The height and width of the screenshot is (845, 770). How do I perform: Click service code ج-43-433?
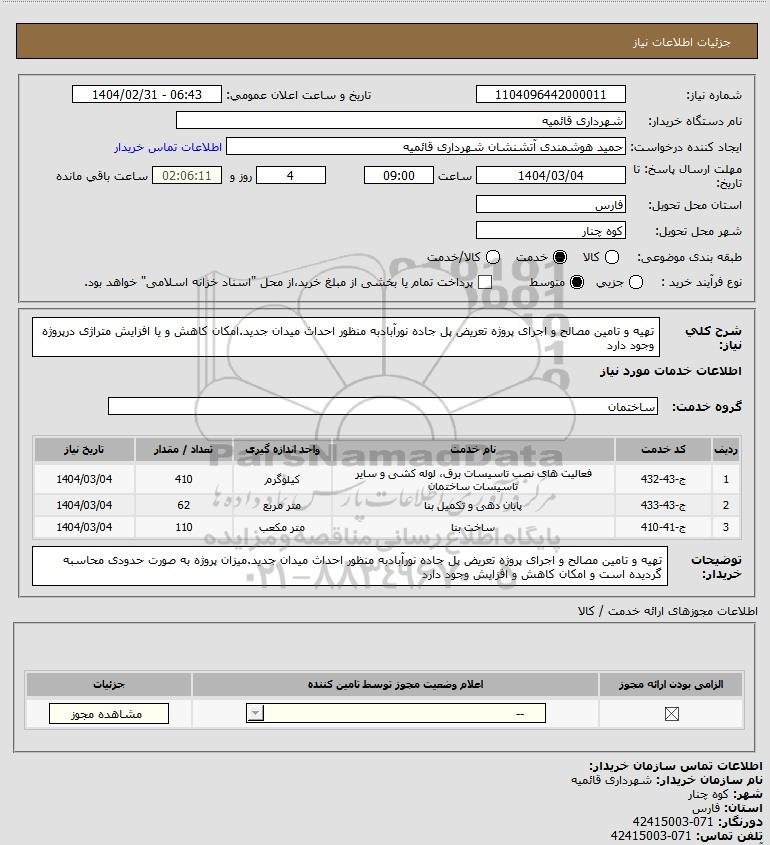coord(663,505)
